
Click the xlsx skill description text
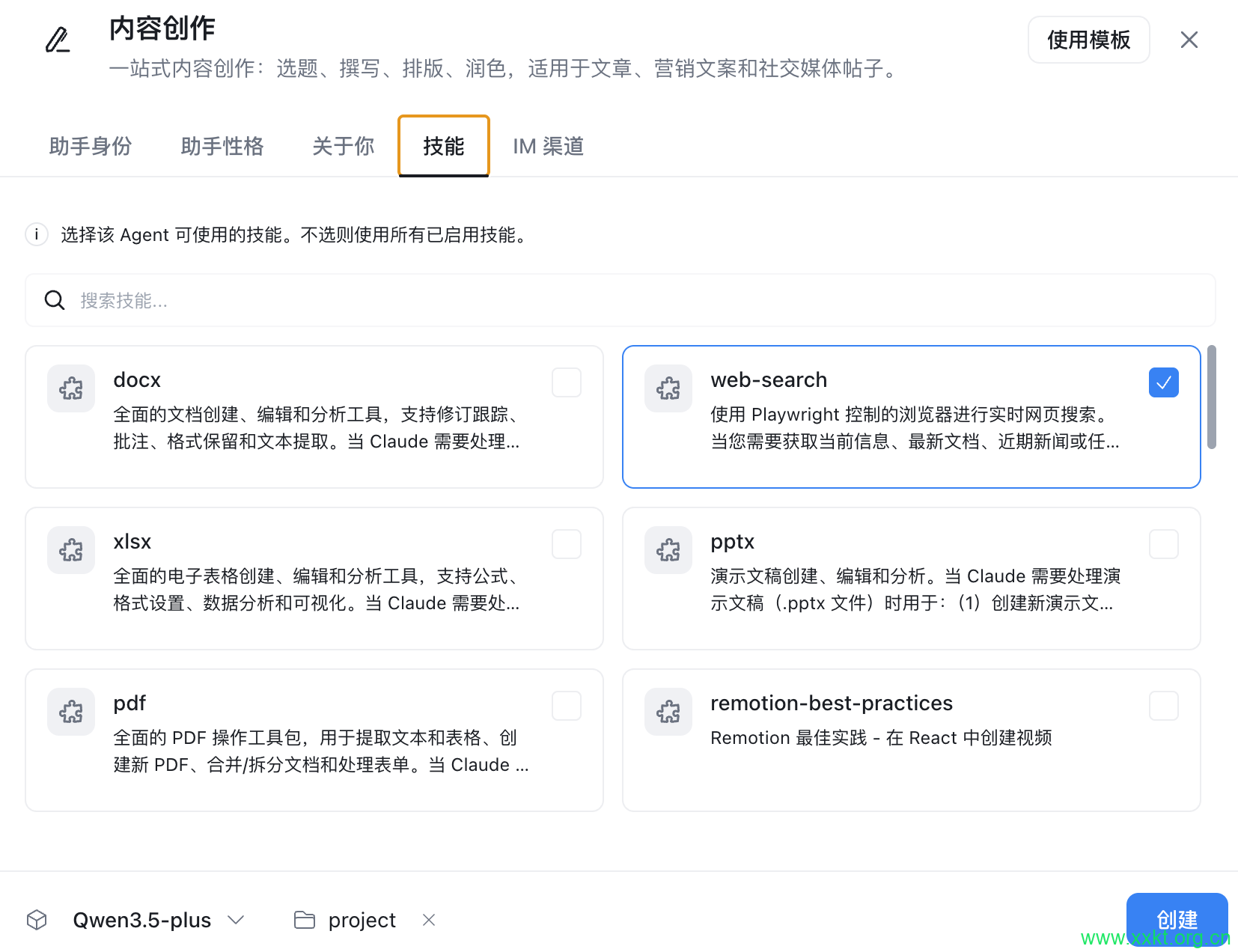click(x=316, y=590)
